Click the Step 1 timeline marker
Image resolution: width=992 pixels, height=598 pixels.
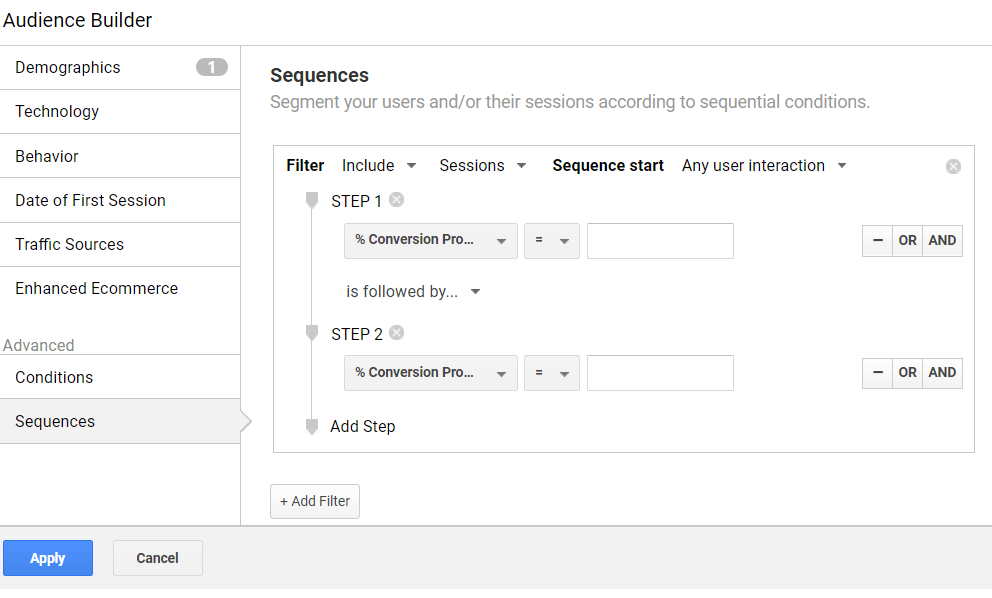[x=312, y=201]
